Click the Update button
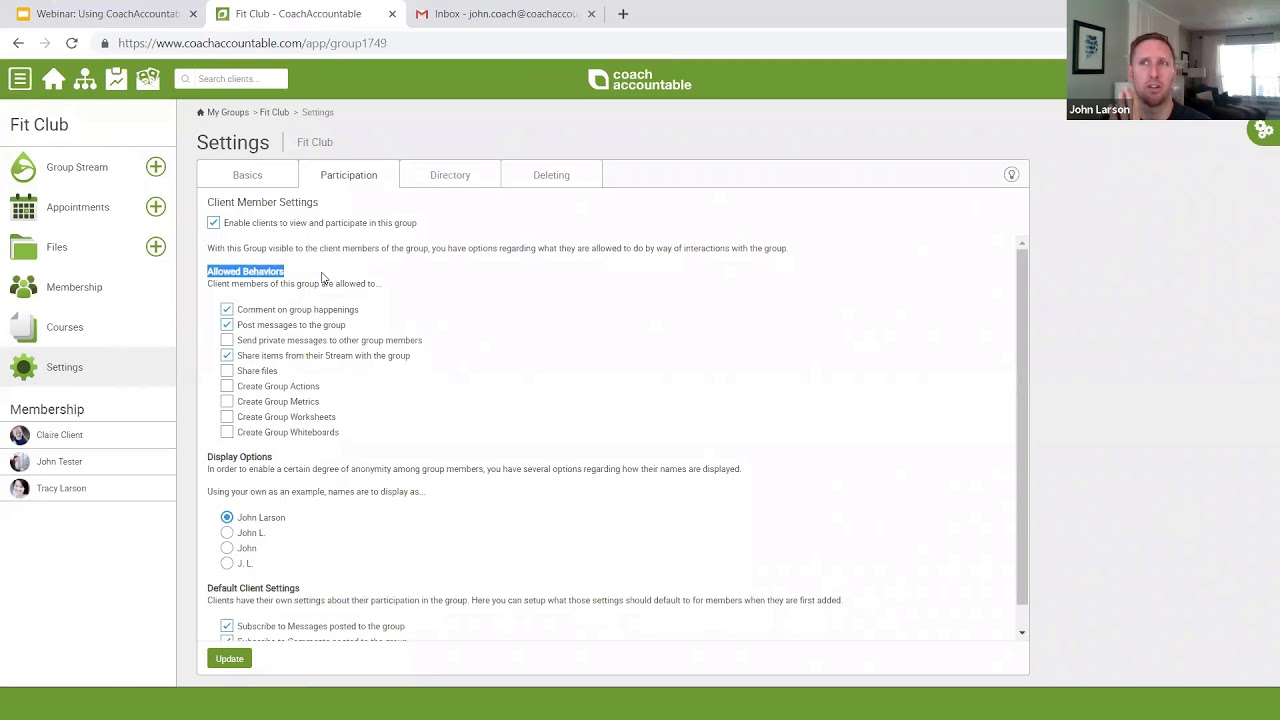Viewport: 1280px width, 720px height. point(229,659)
